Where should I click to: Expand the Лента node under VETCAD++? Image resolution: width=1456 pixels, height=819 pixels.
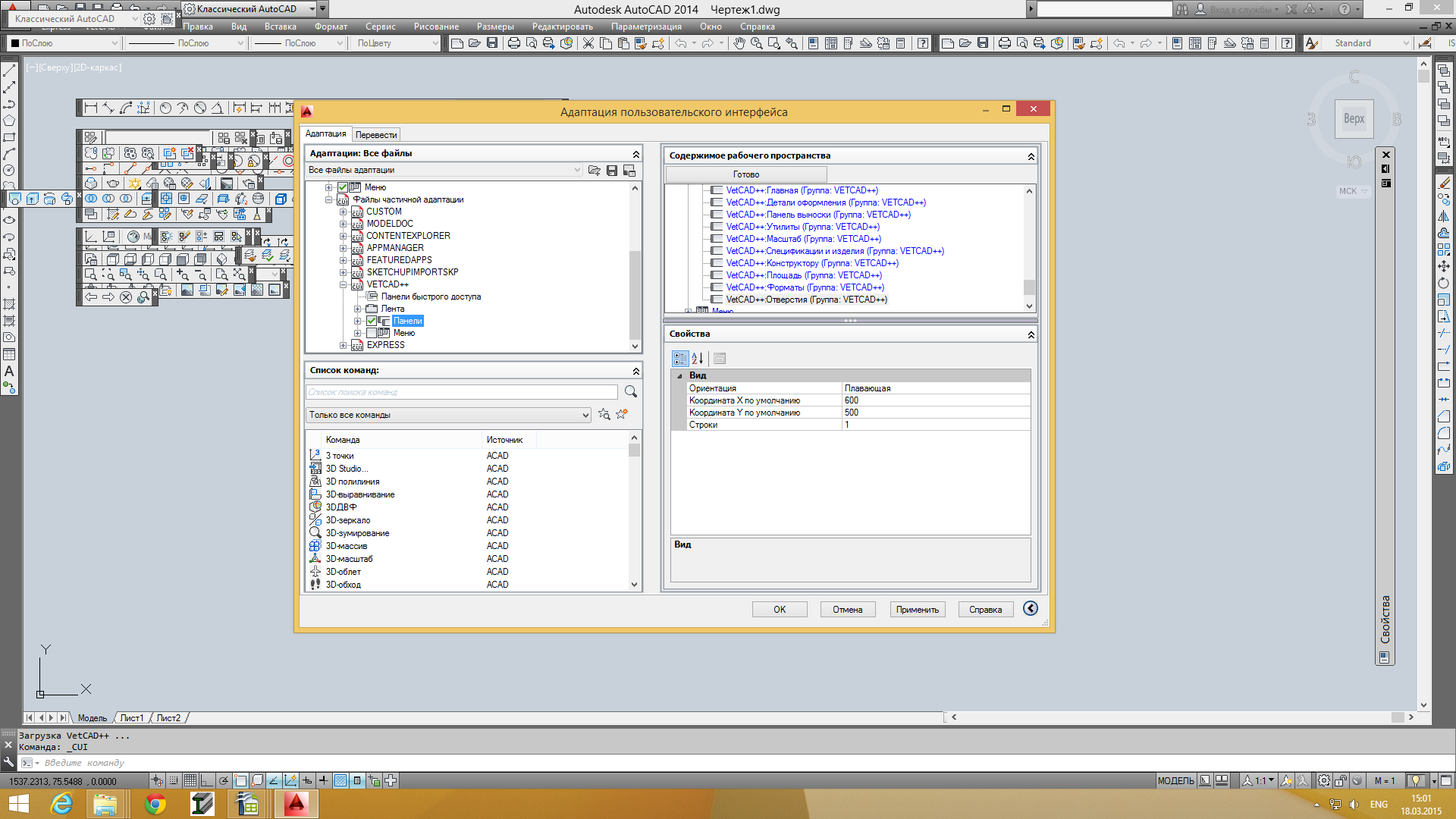(357, 309)
